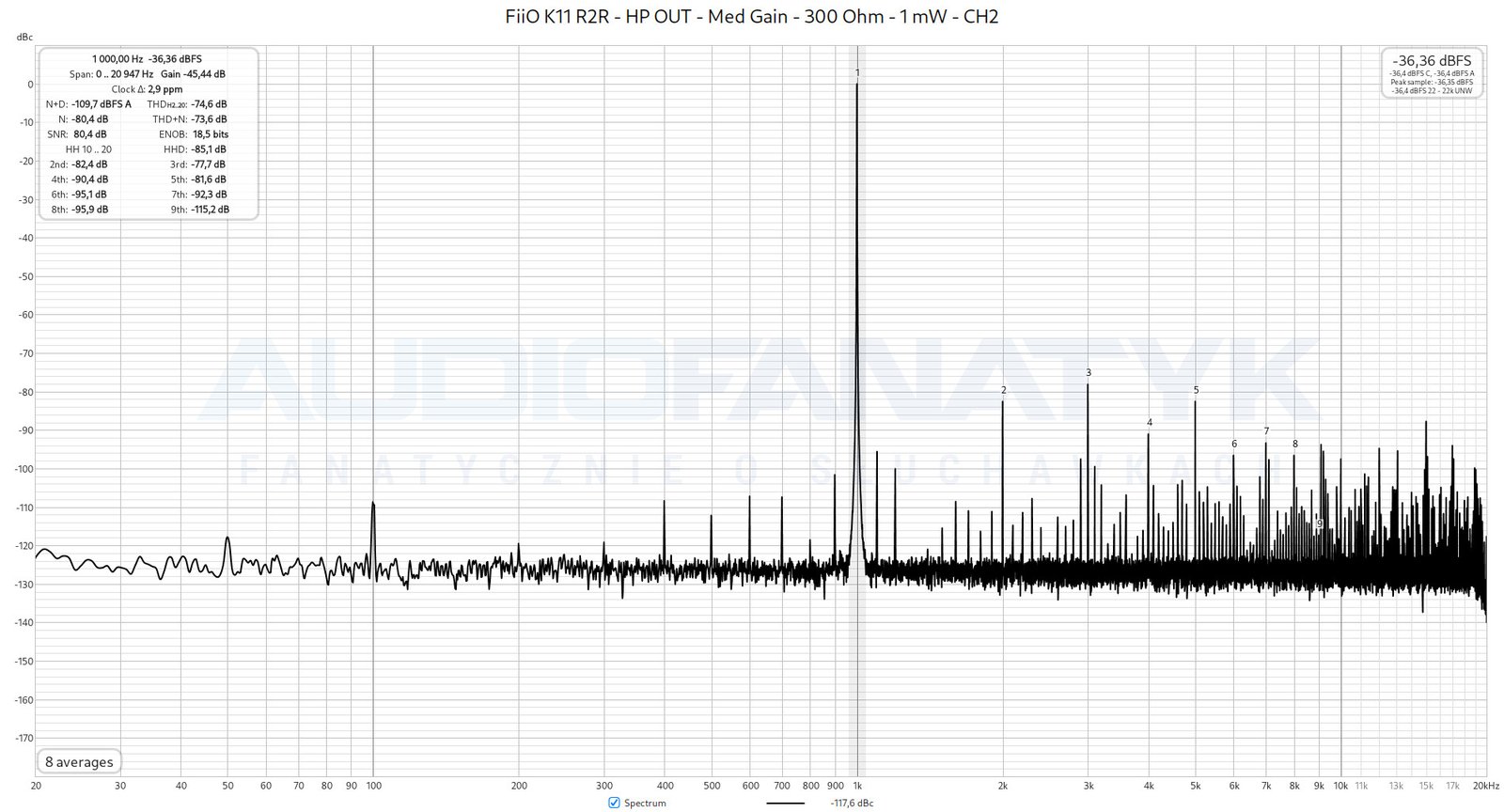Toggle the Spectrum checkbox in the legend
This screenshot has width=1504, height=812.
pos(614,803)
